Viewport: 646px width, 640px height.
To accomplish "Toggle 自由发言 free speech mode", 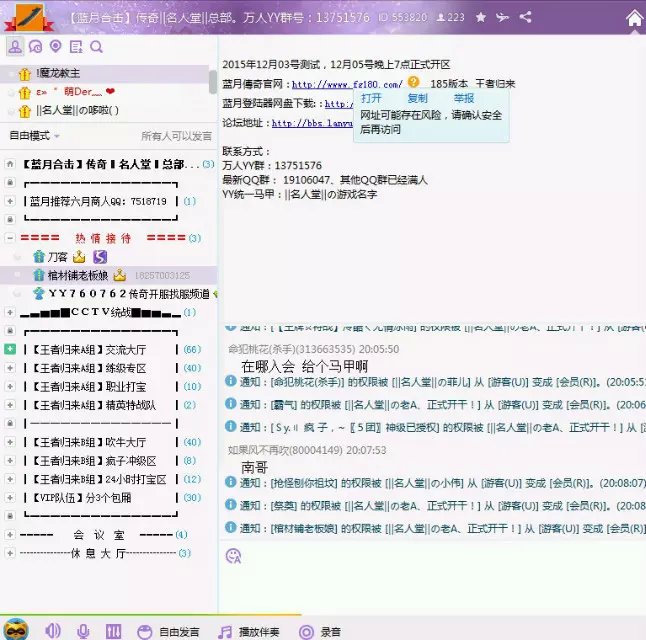I will 168,631.
